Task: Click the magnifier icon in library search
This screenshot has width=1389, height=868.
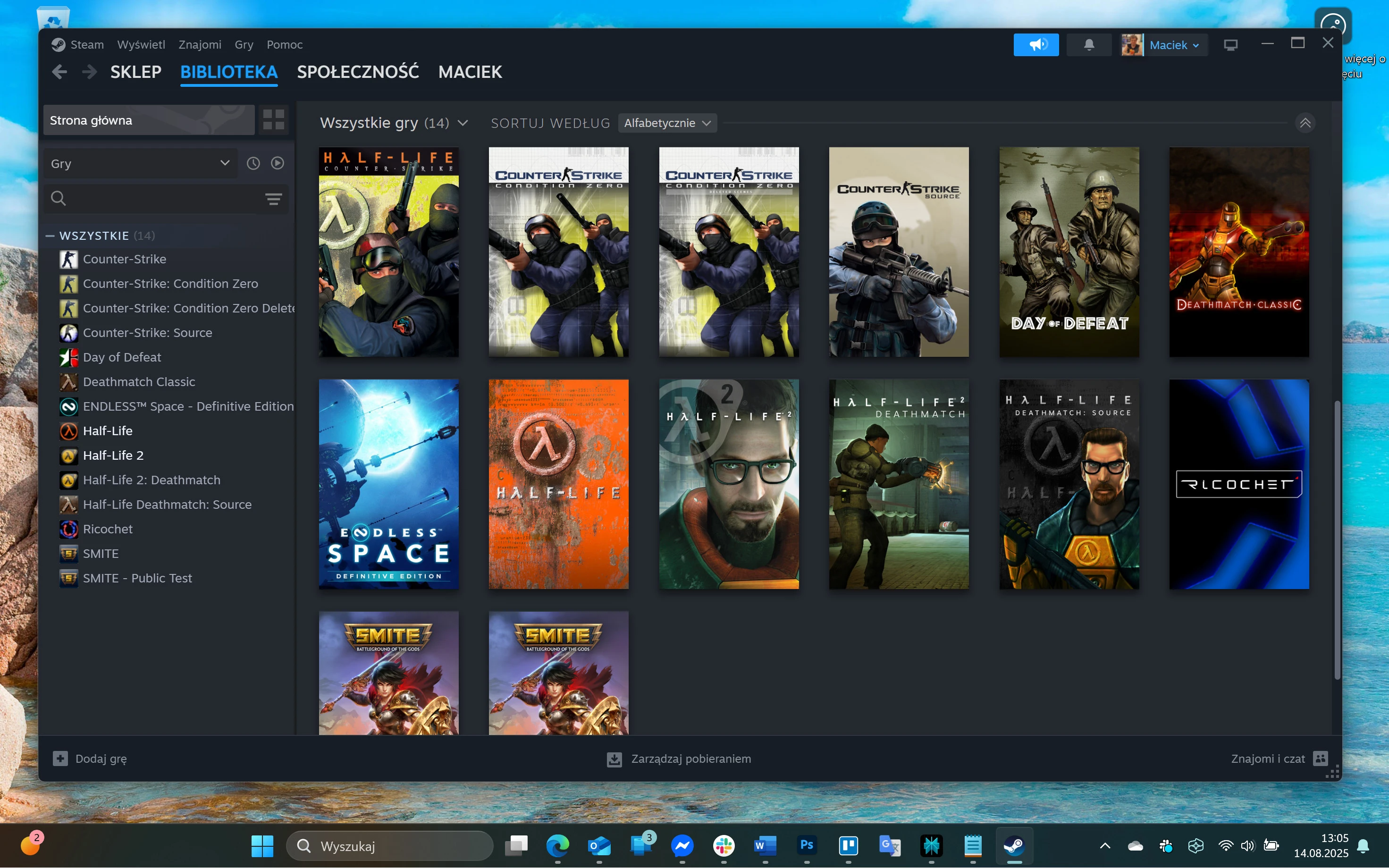Action: [58, 199]
